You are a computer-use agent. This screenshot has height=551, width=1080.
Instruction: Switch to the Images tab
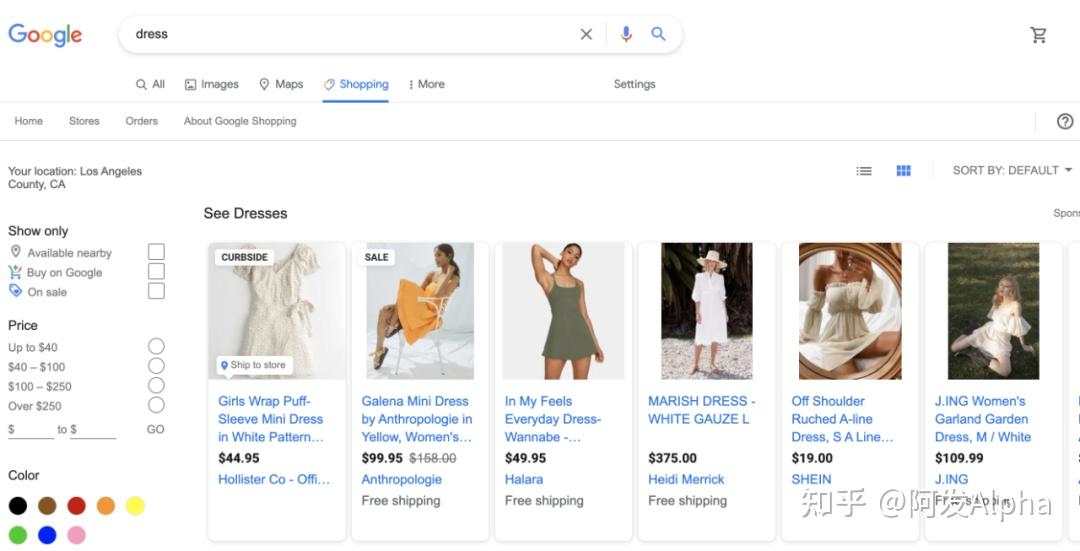click(x=212, y=85)
